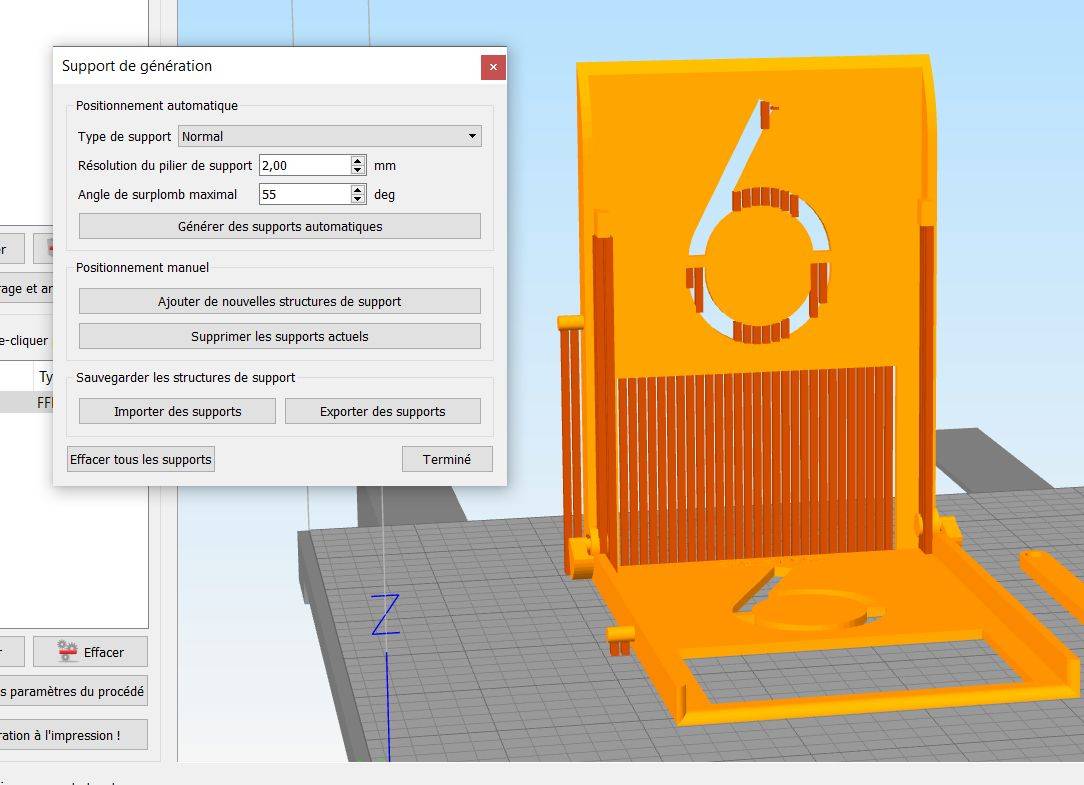Click the pillar resolution field showing 2,00
Viewport: 1084px width, 785px height.
tap(304, 165)
